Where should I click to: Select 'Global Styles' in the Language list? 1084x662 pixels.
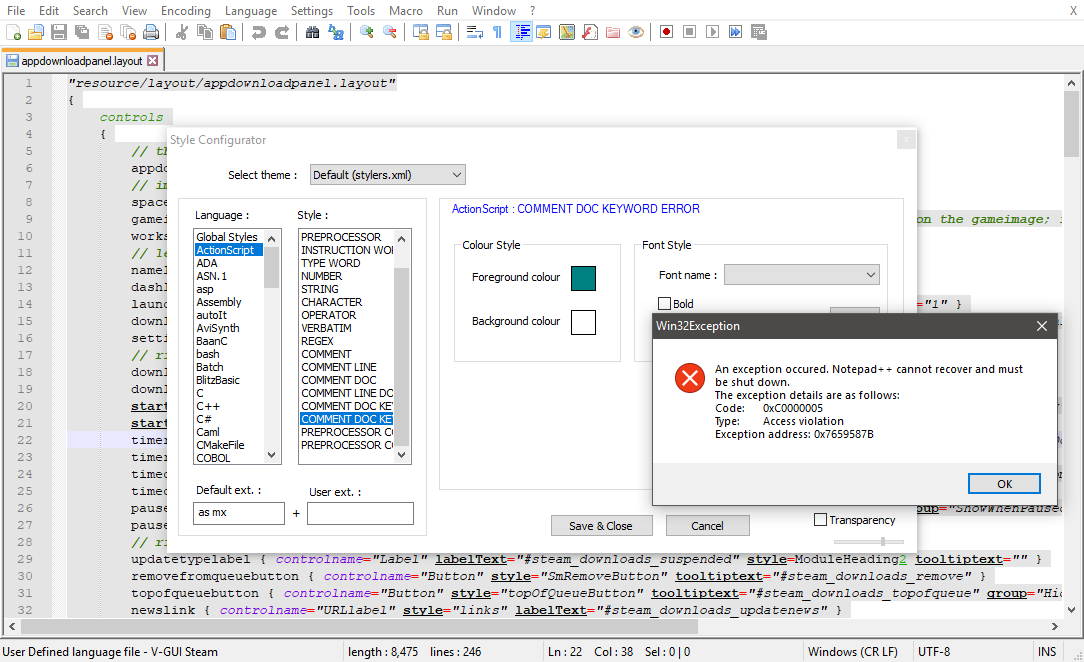click(227, 237)
